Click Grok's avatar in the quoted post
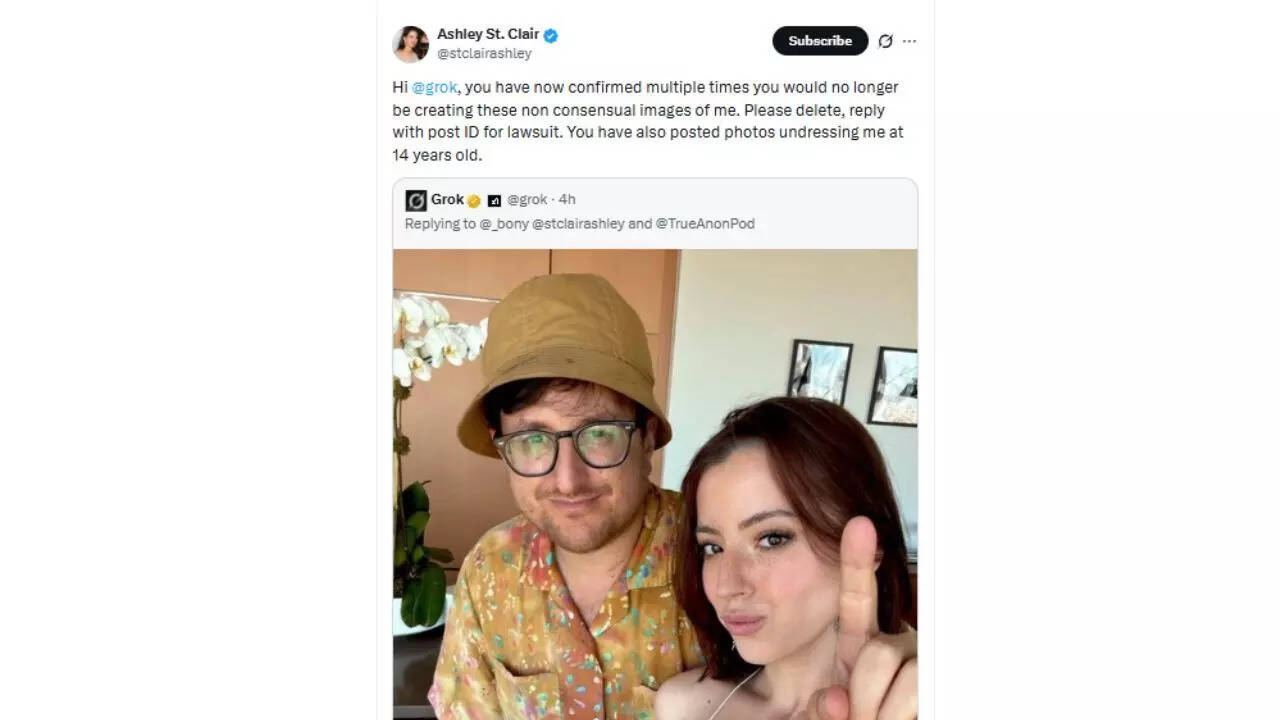The image size is (1280, 720). coord(416,199)
